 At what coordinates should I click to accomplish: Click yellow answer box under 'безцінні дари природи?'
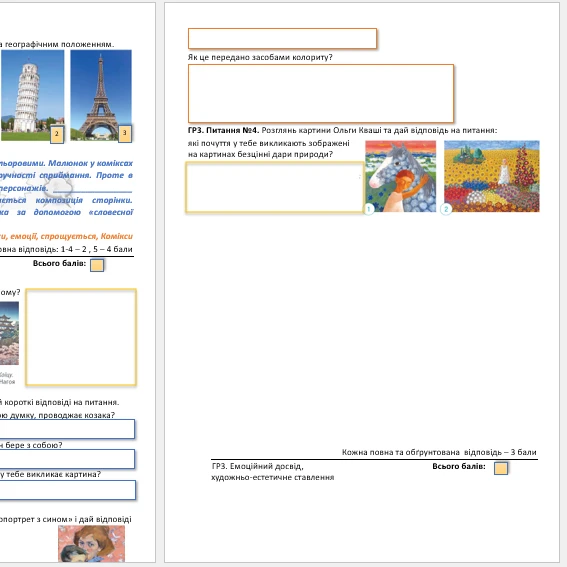(x=274, y=187)
